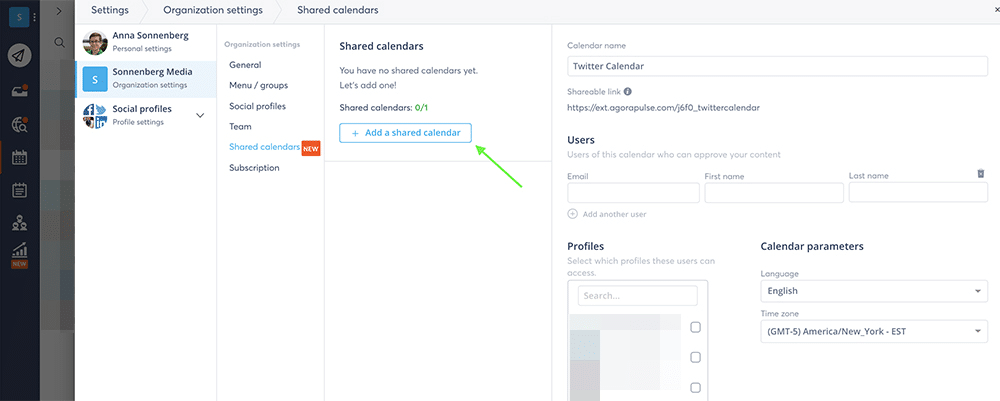Click the search magnifier icon

coord(59,43)
